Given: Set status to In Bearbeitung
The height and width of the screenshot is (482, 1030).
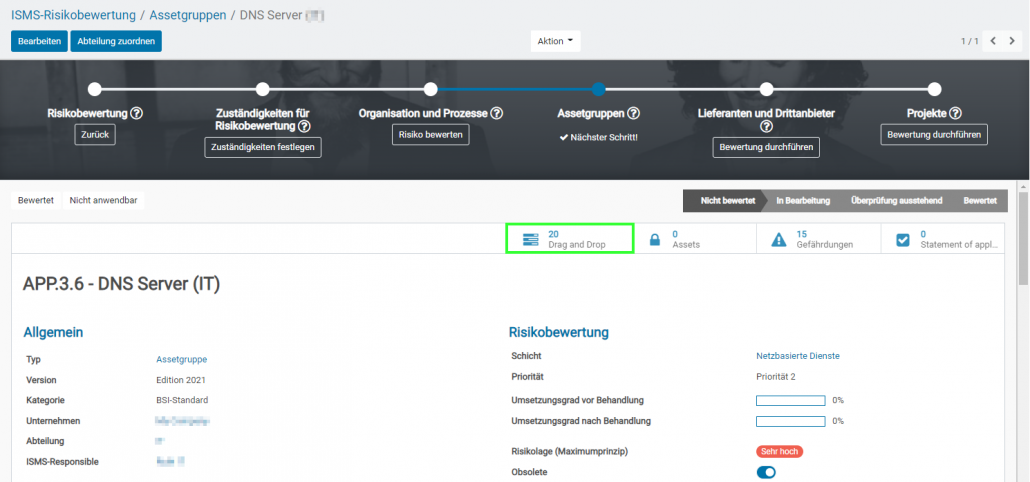Looking at the screenshot, I should click(x=802, y=200).
